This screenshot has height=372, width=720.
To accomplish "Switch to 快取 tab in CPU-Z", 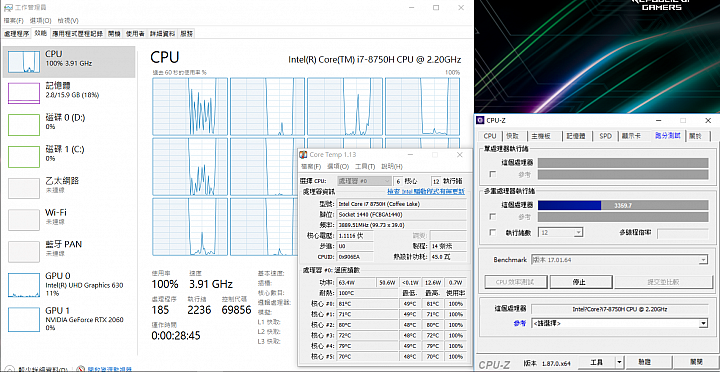I will [x=513, y=136].
